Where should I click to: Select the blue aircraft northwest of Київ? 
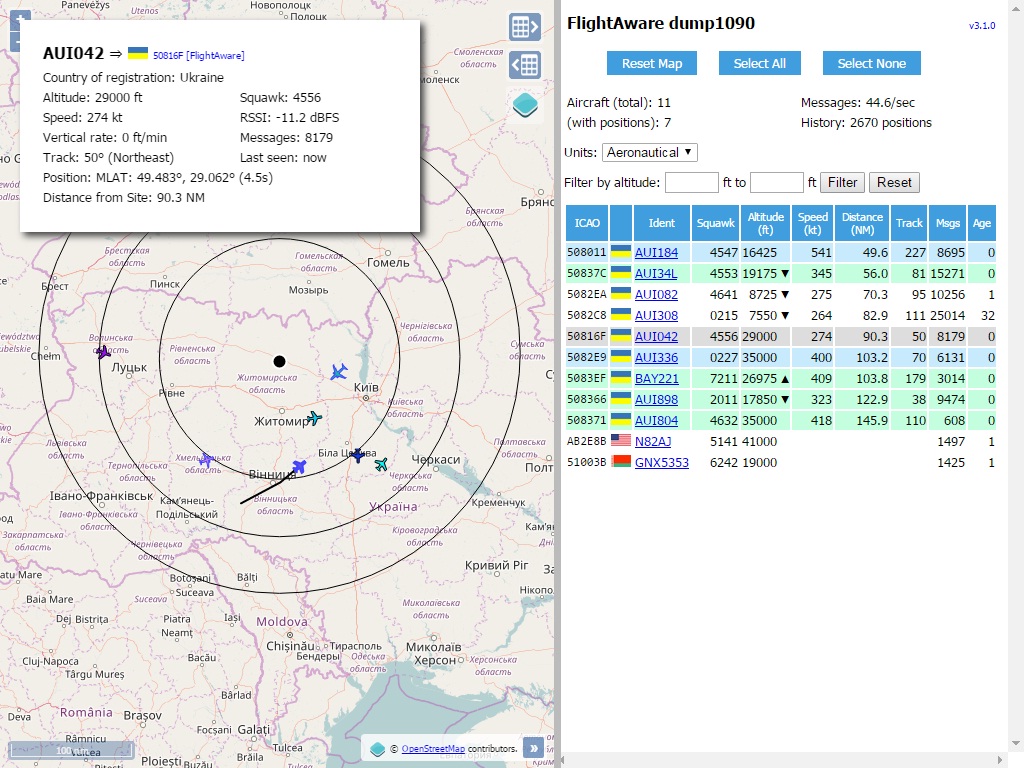pos(339,372)
